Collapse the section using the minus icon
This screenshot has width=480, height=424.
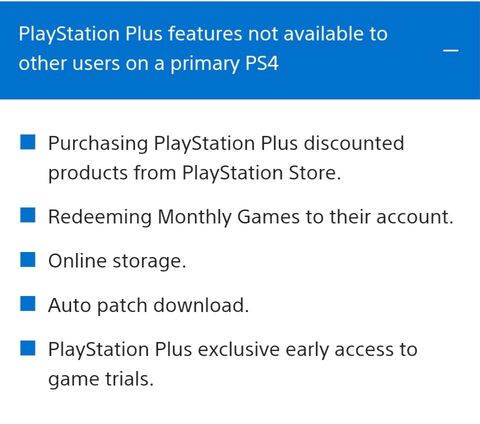tap(451, 50)
